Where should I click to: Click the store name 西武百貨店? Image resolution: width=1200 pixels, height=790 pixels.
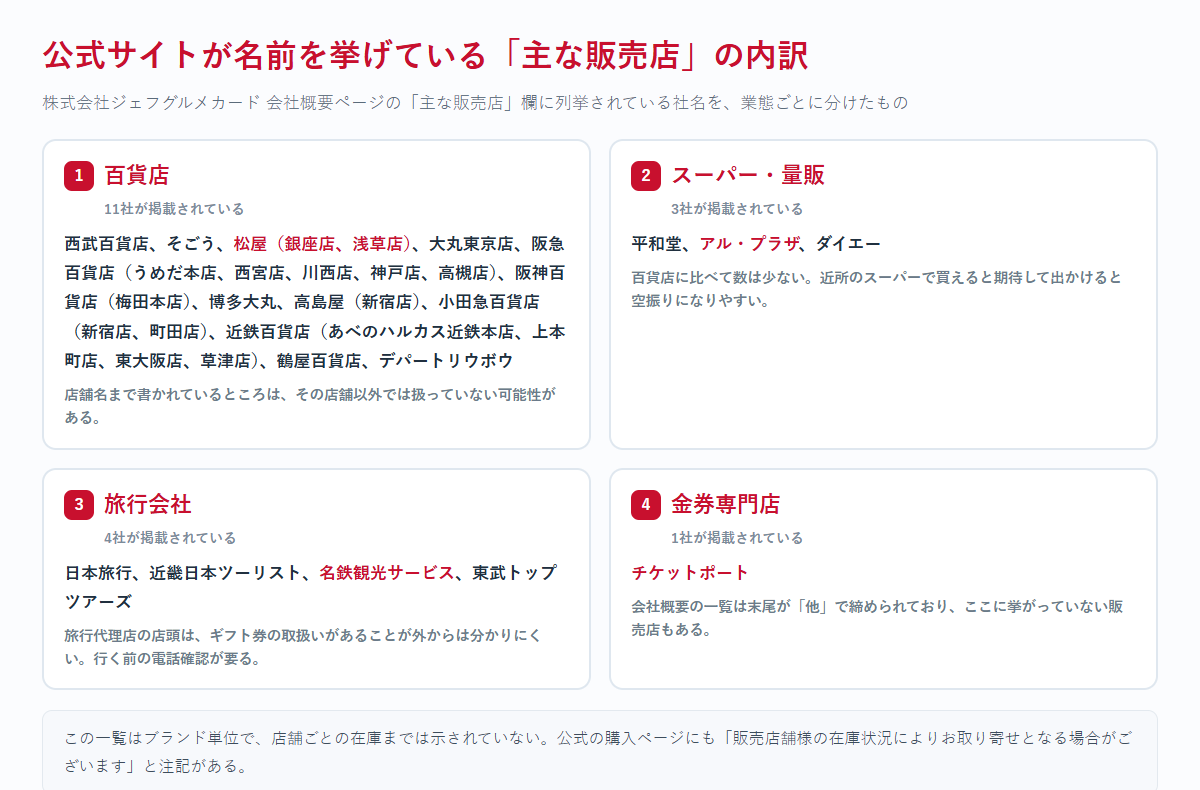pyautogui.click(x=107, y=243)
